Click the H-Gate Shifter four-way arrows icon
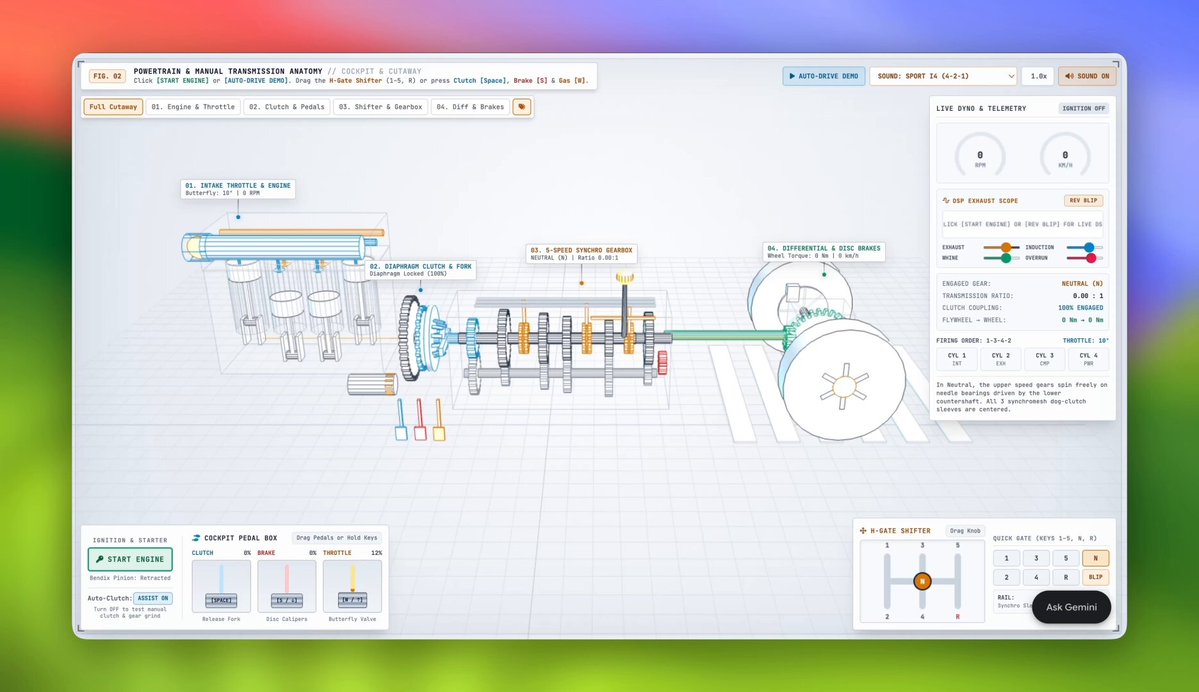1199x692 pixels. point(863,531)
